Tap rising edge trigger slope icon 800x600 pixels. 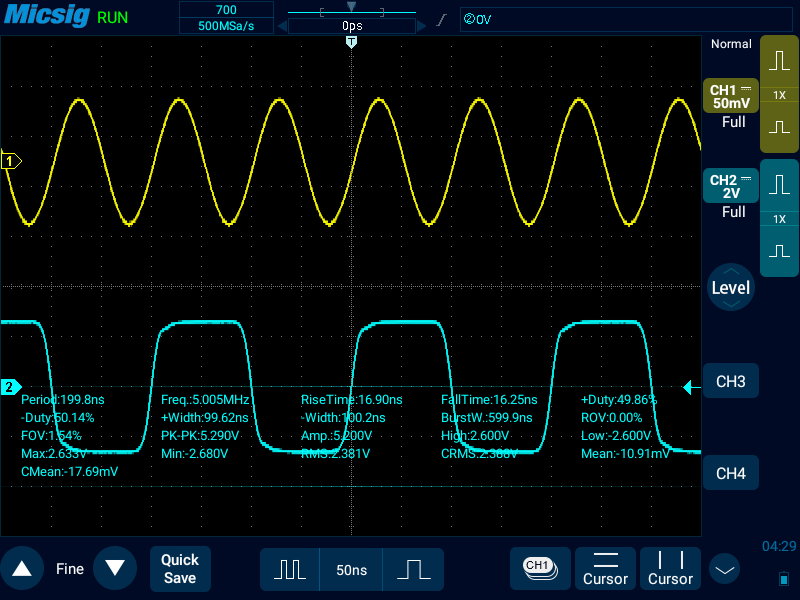pyautogui.click(x=442, y=20)
